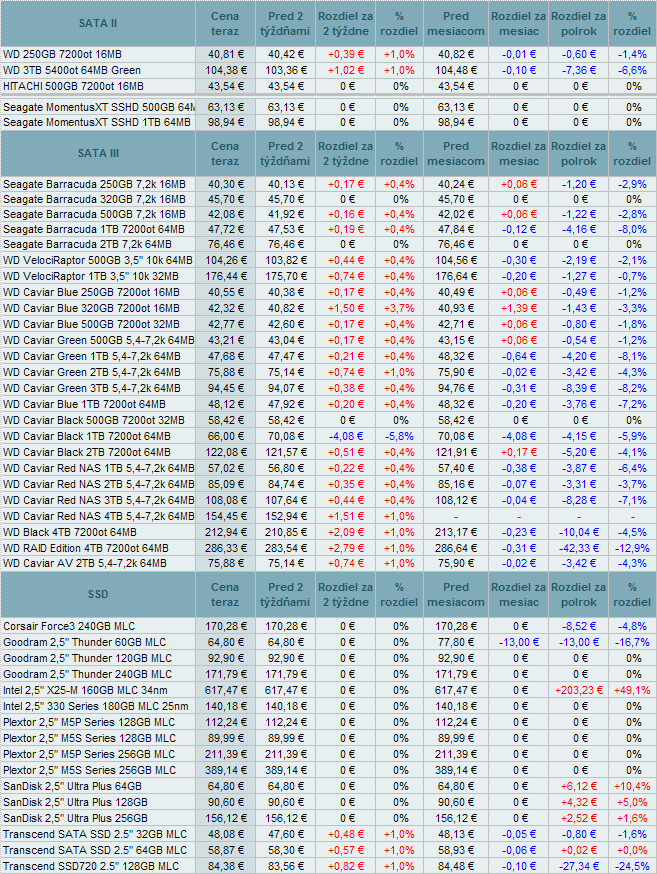Screen dimensions: 657x874
Task: Click WD Black 4TB 7200ot 64MB name
Action: point(70,532)
